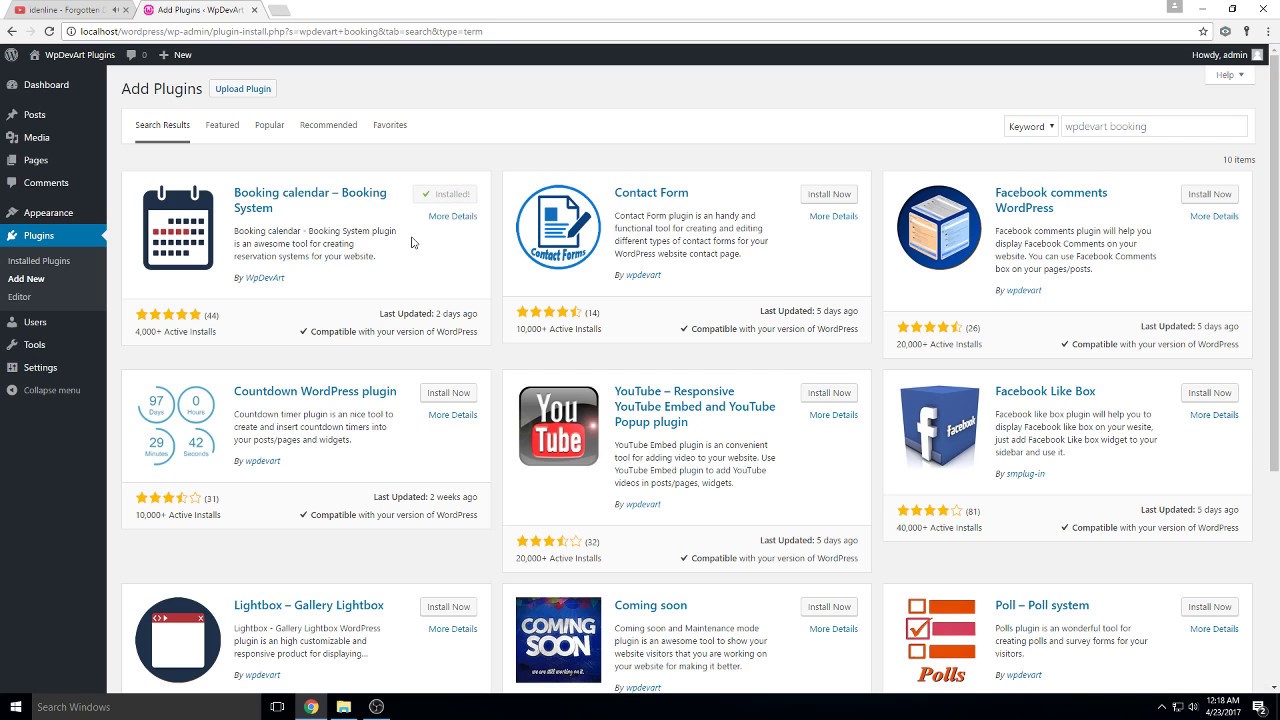This screenshot has width=1280, height=720.
Task: View More Details for Contact Form
Action: [834, 216]
